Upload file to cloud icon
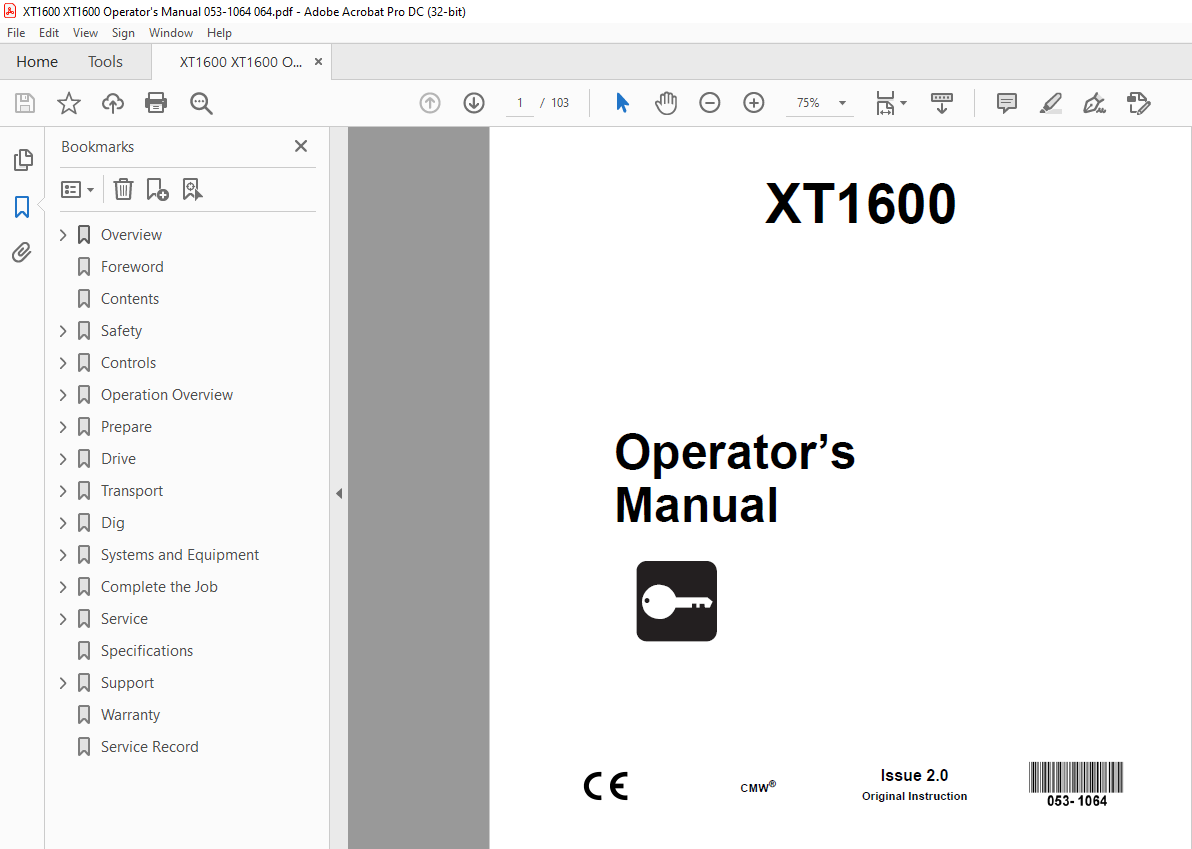 [x=113, y=103]
